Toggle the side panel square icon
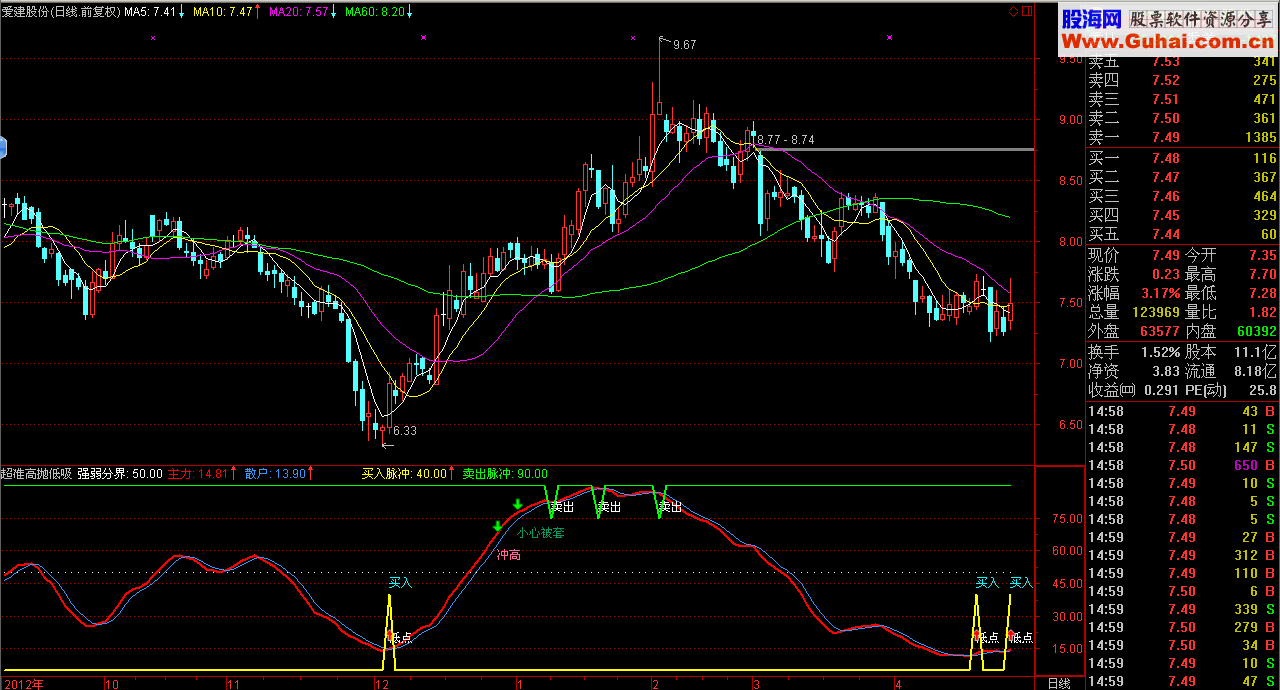 point(1028,12)
